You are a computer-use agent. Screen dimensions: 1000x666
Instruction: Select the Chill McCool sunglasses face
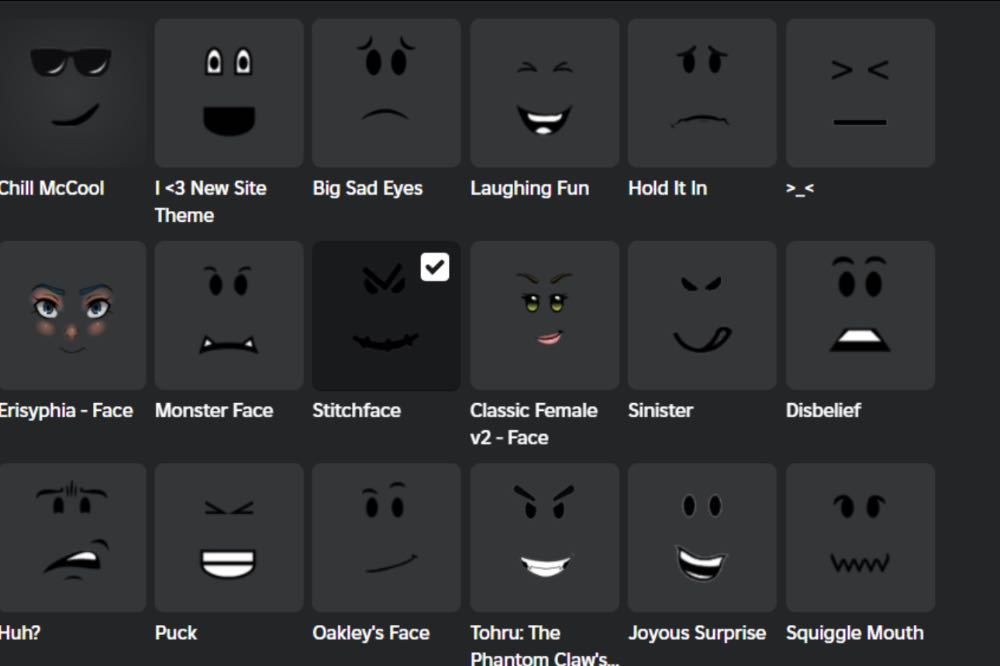click(x=73, y=93)
